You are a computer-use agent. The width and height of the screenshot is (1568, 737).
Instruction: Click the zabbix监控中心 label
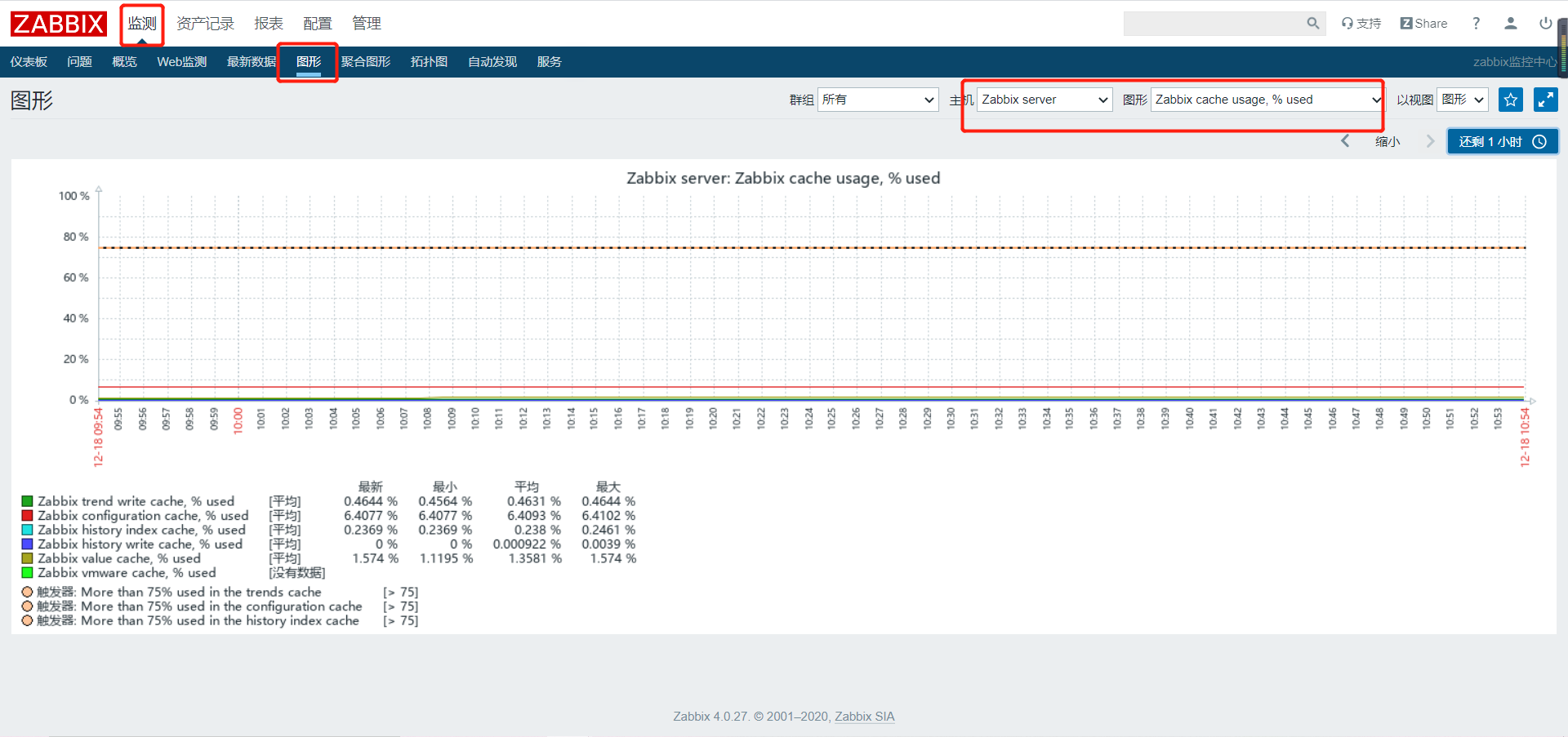pyautogui.click(x=1515, y=62)
